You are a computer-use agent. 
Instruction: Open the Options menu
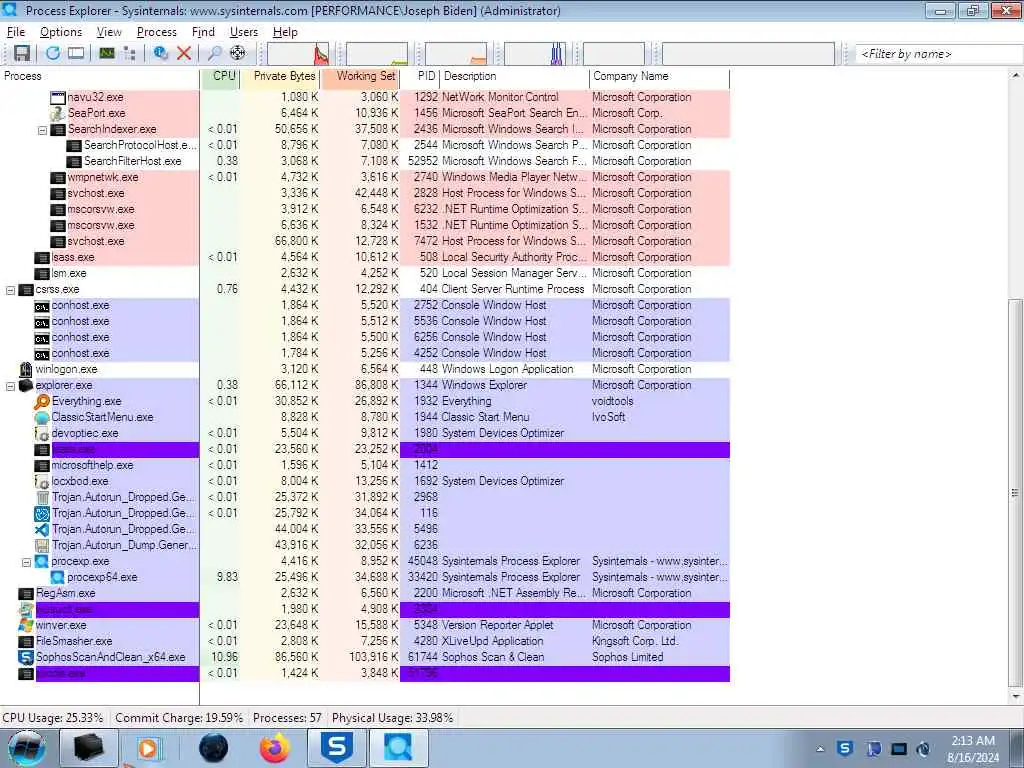61,32
